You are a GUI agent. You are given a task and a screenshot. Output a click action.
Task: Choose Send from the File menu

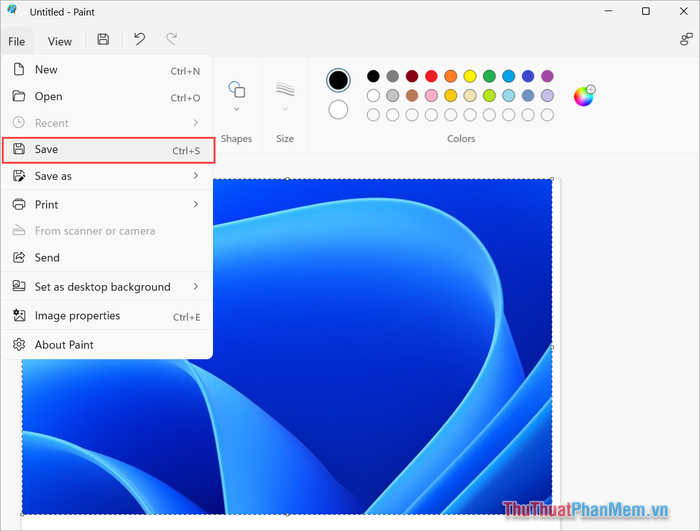[x=107, y=258]
